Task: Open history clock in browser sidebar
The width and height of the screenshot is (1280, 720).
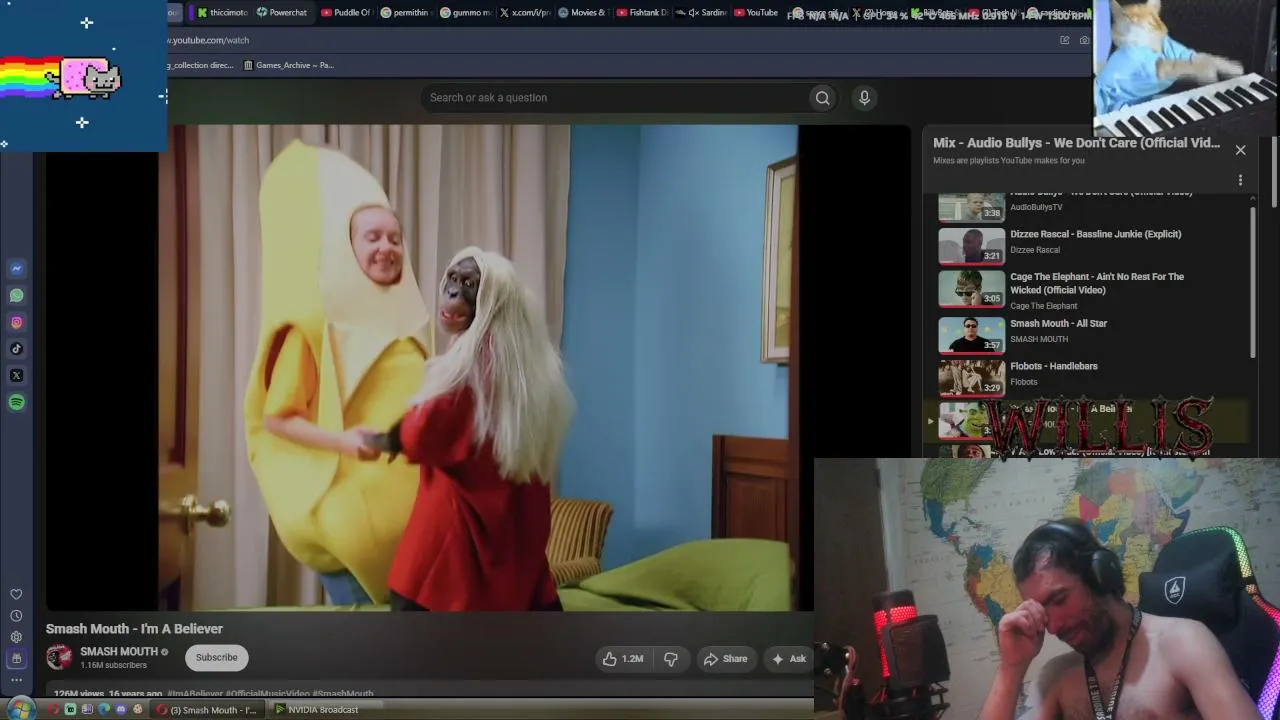Action: [16, 616]
